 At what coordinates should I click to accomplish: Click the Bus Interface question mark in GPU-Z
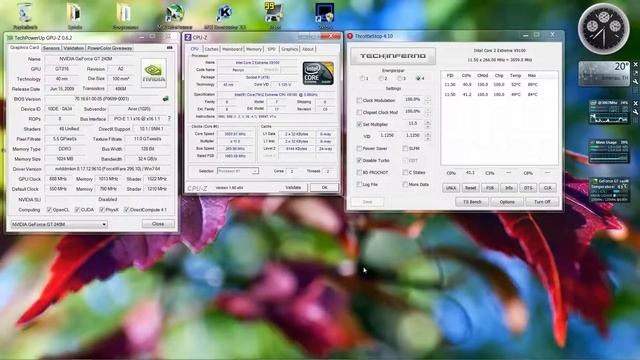click(169, 119)
